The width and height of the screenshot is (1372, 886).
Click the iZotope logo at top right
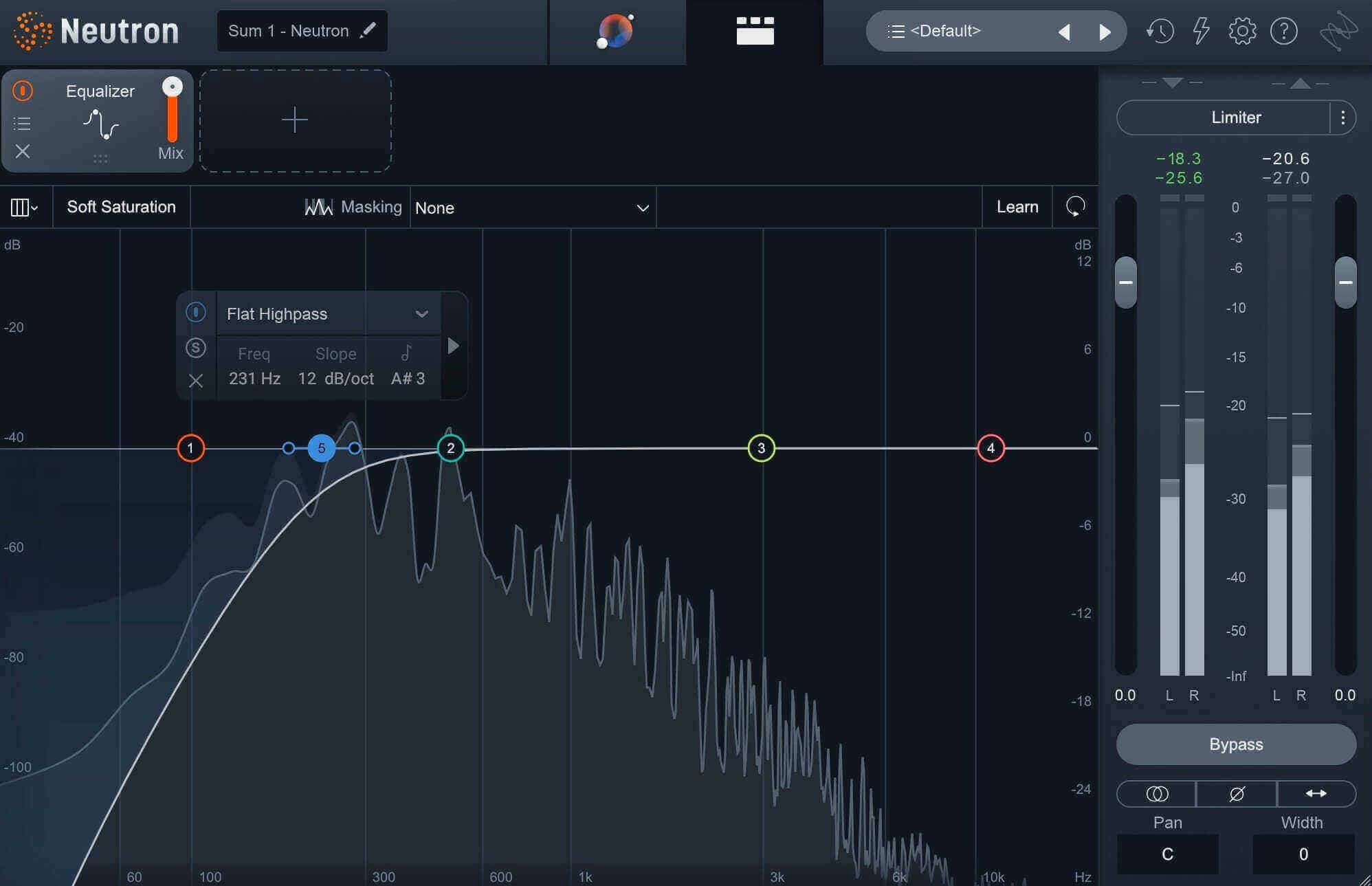point(1338,31)
